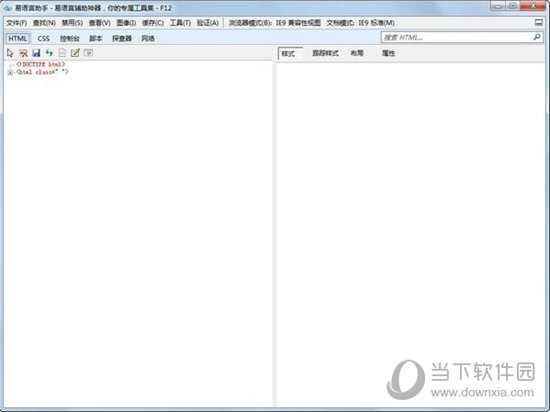Open the 文件(F) menu
Screen dimensions: 550x412
17,23
